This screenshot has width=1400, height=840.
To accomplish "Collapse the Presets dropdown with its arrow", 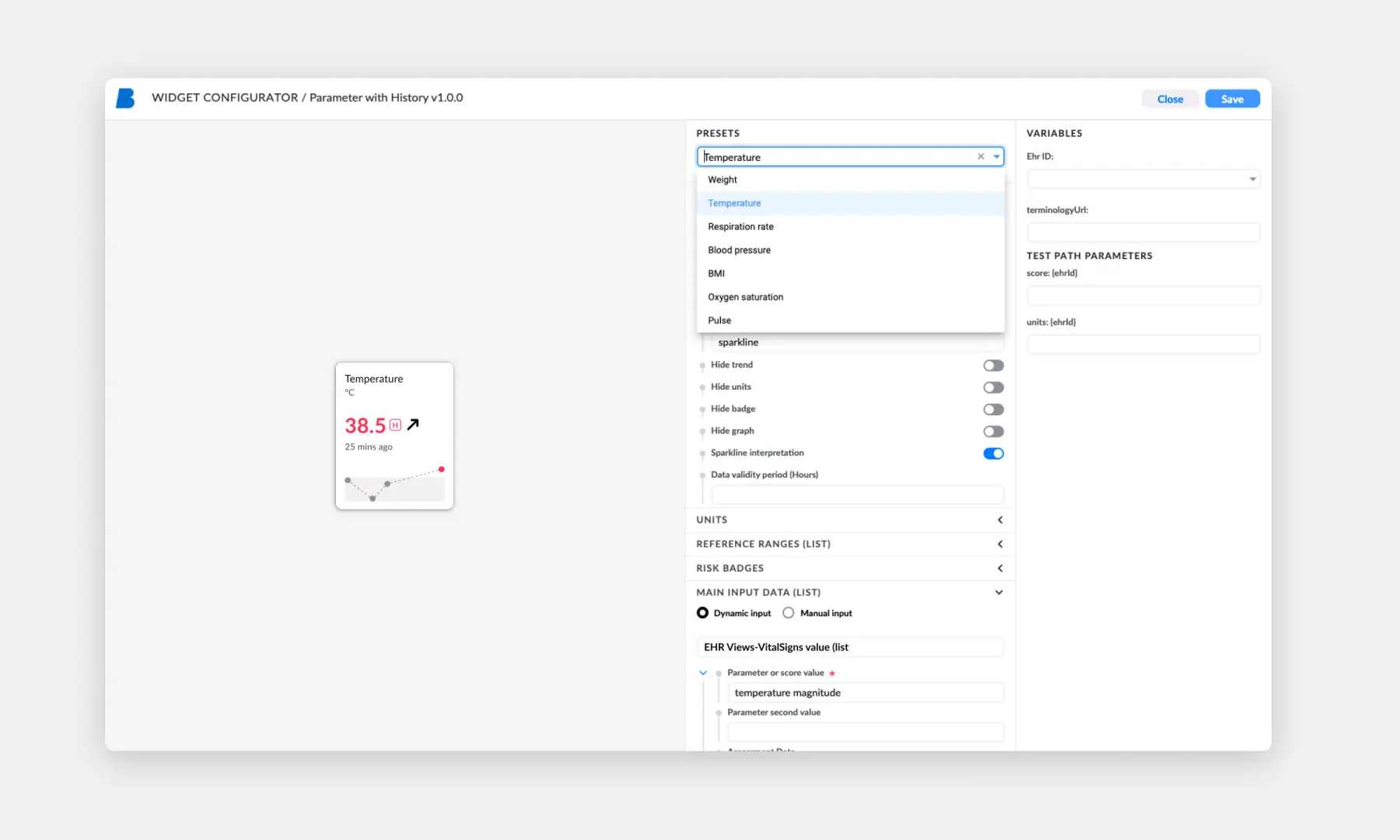I will pos(996,156).
